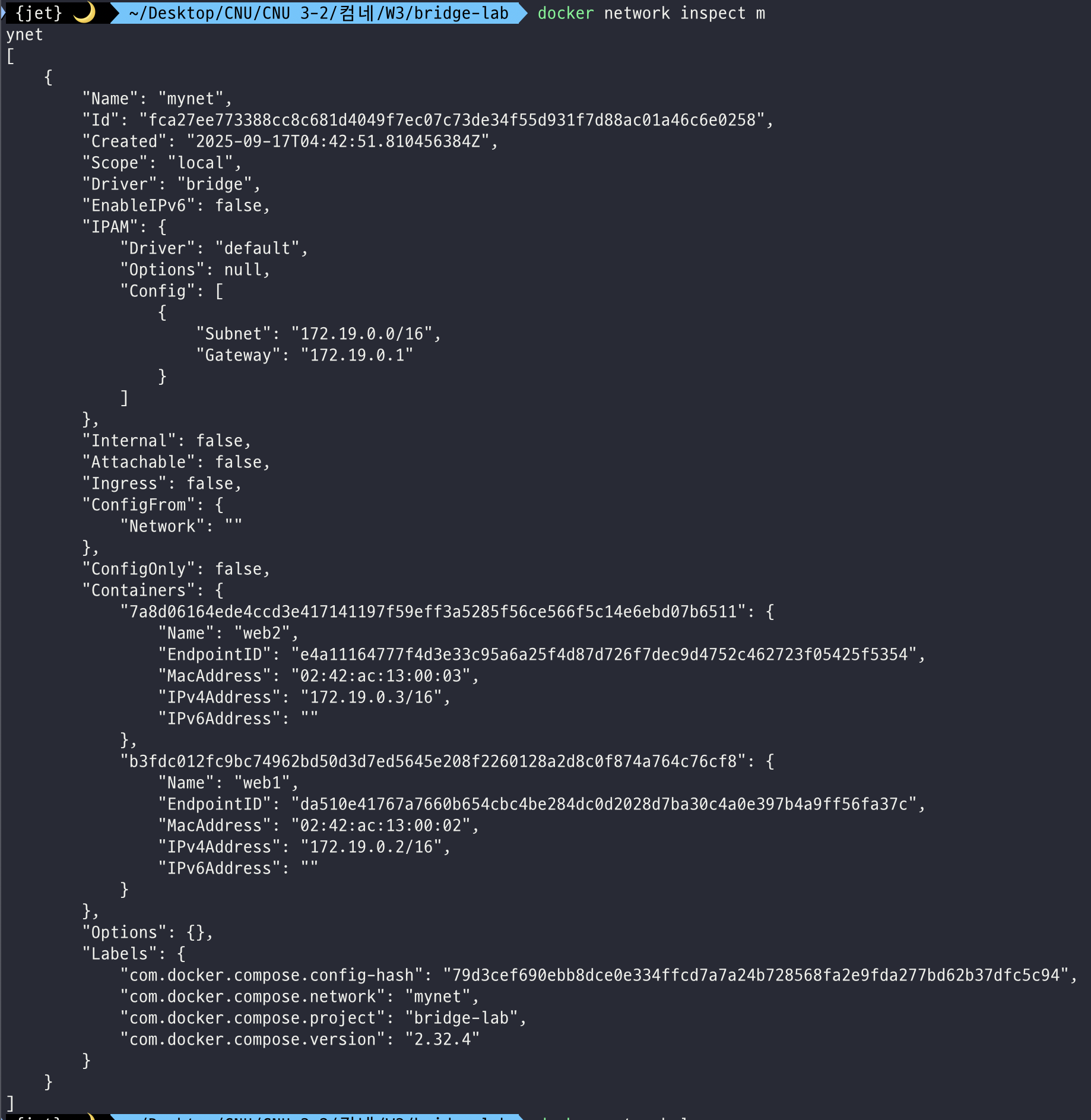Click the compose version value 2.32.4
The height and width of the screenshot is (1120, 1091).
coord(442,1039)
